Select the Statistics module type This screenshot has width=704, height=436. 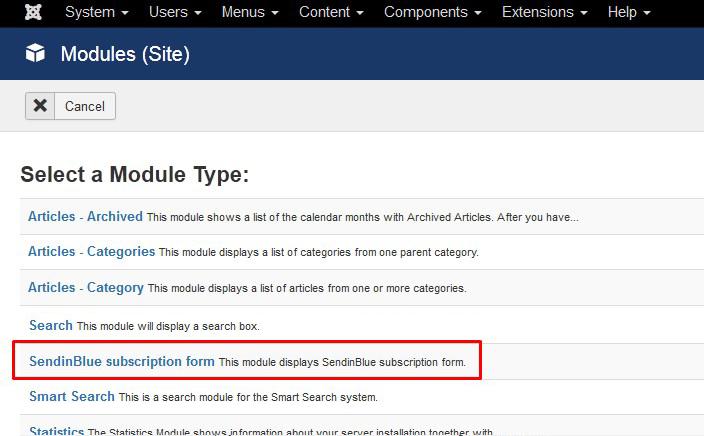coord(57,431)
